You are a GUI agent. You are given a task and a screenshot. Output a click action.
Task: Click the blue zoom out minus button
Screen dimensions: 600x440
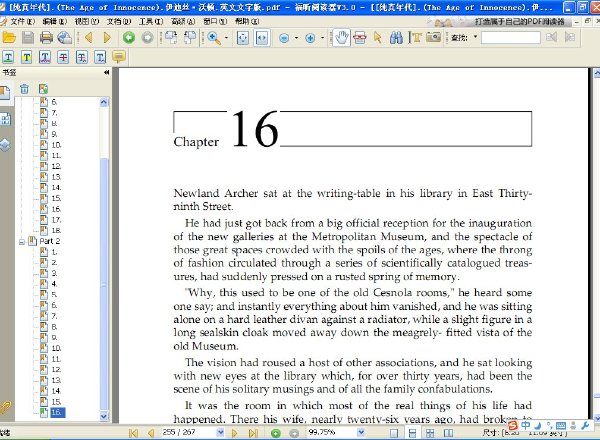pos(284,38)
